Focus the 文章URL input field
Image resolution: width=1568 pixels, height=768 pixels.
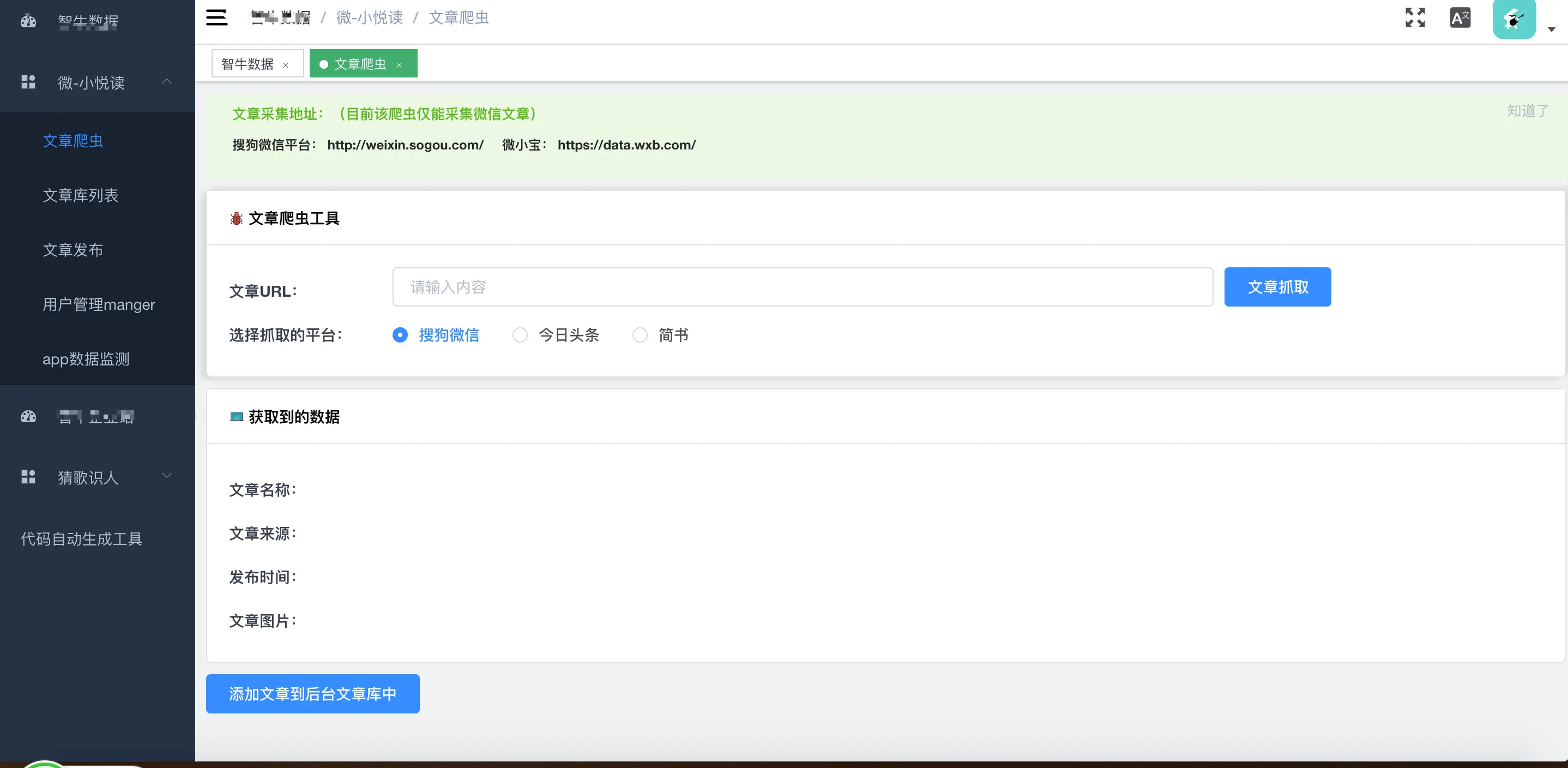802,287
